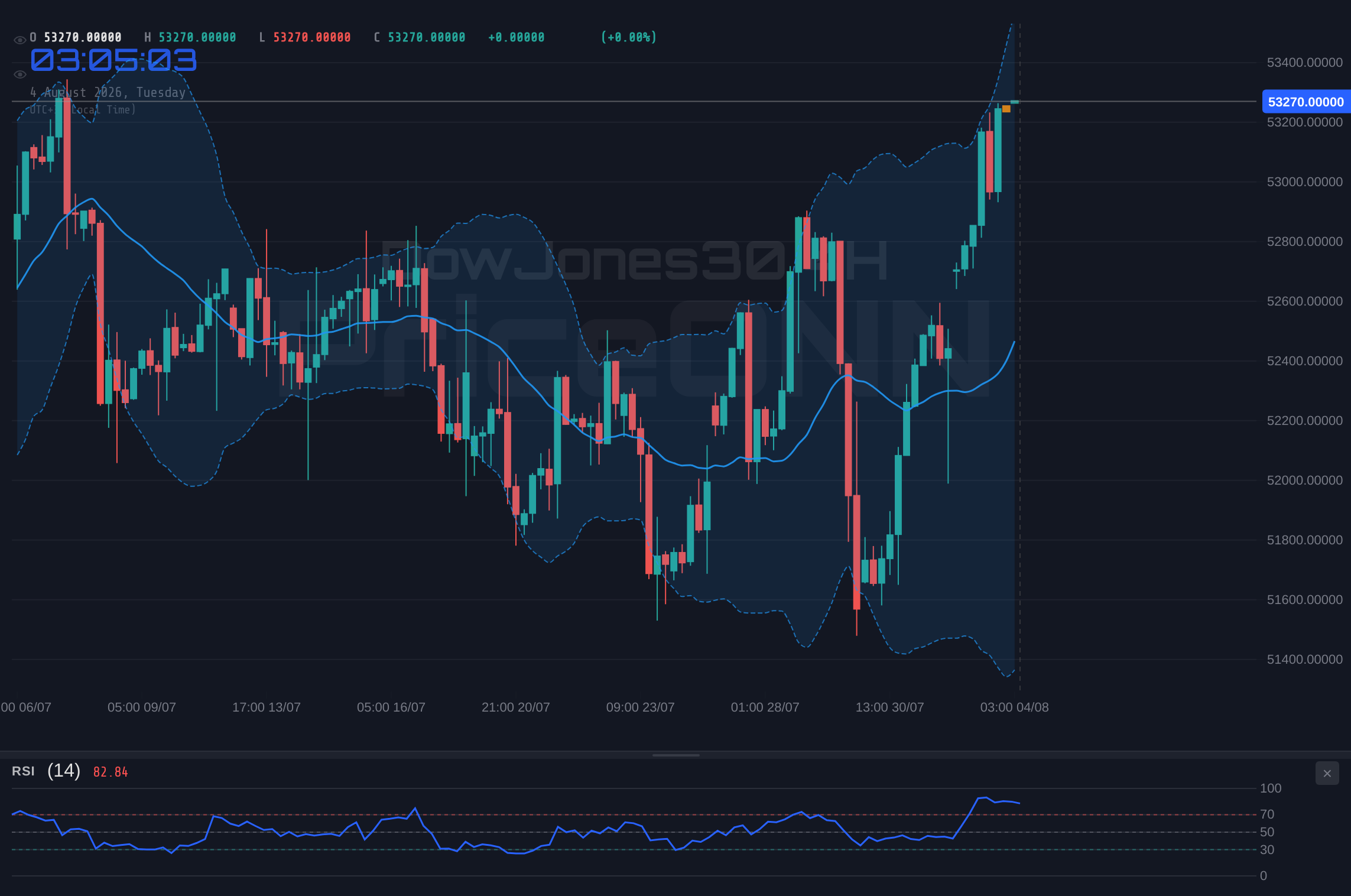Image resolution: width=1351 pixels, height=896 pixels.
Task: Click the 52600.00000 price axis label
Action: point(1305,301)
